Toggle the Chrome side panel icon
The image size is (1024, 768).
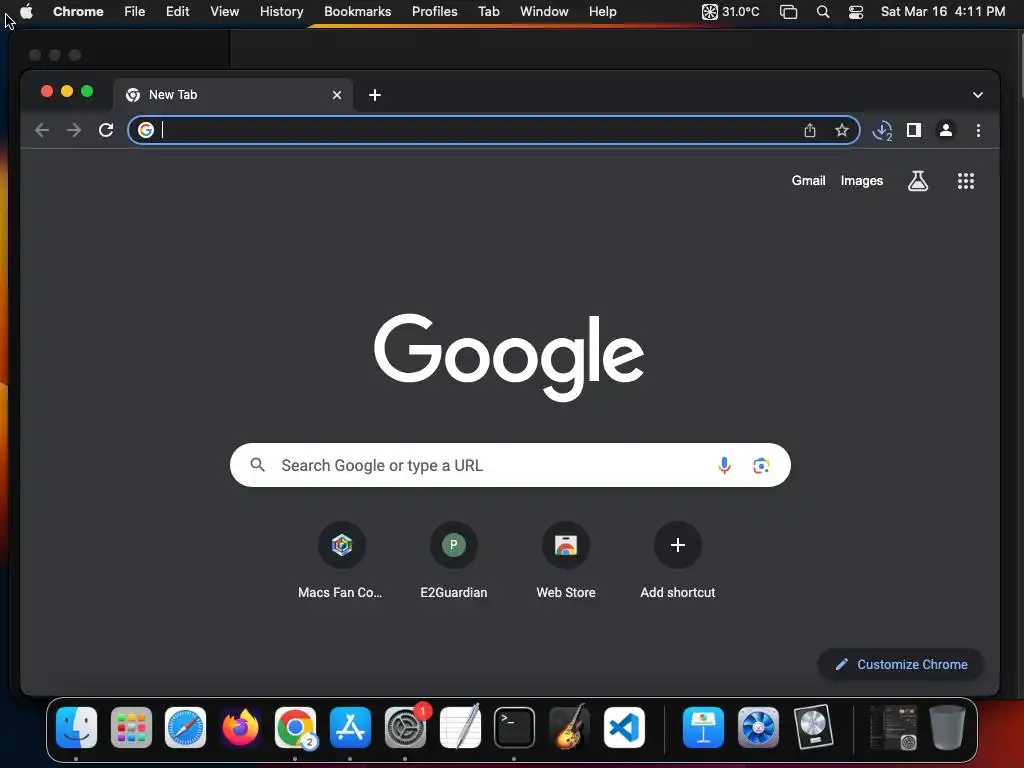point(914,131)
